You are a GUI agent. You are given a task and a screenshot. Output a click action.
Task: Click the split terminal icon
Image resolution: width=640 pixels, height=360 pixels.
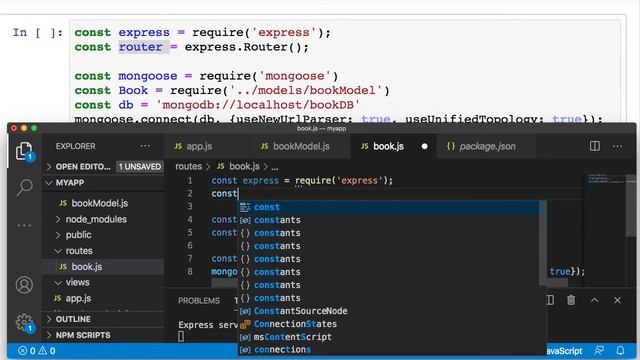(550, 300)
